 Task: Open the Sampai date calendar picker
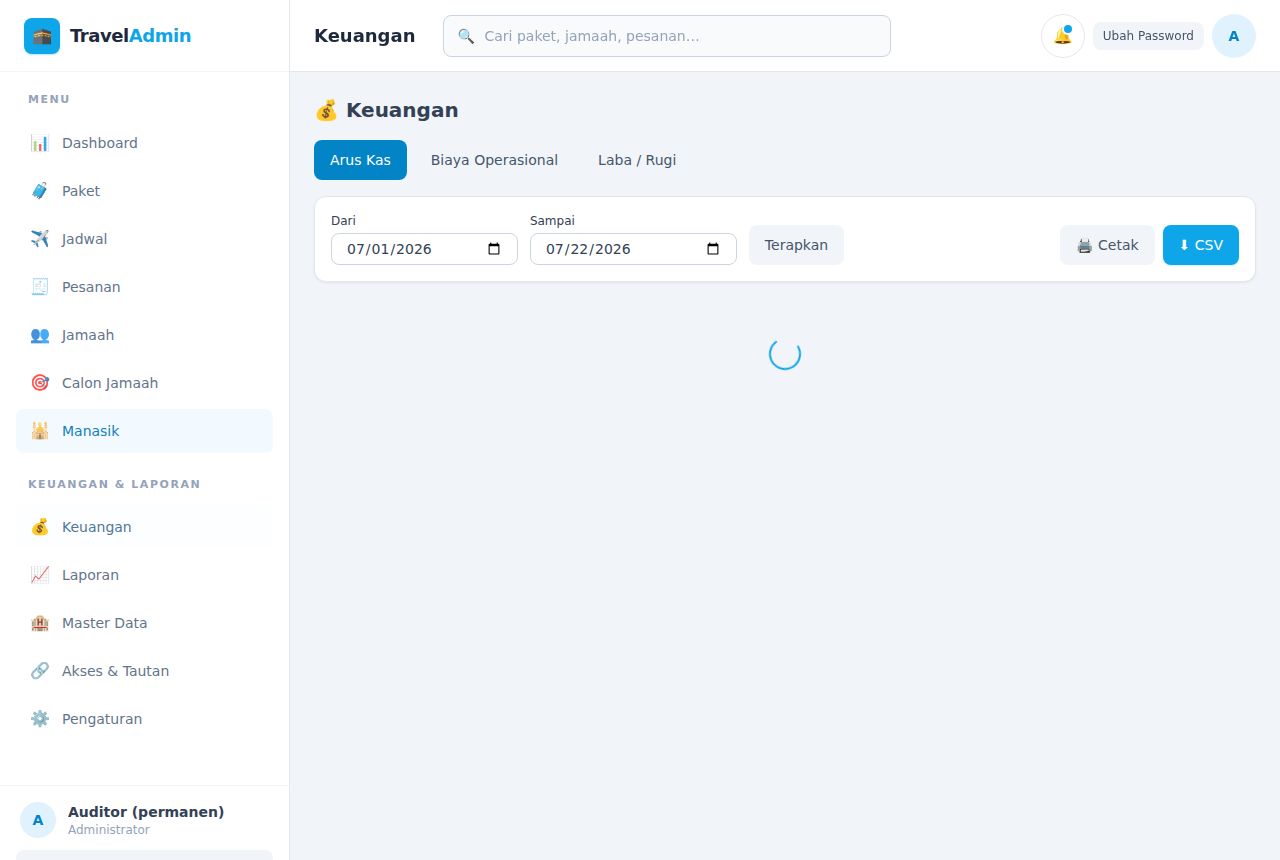713,249
